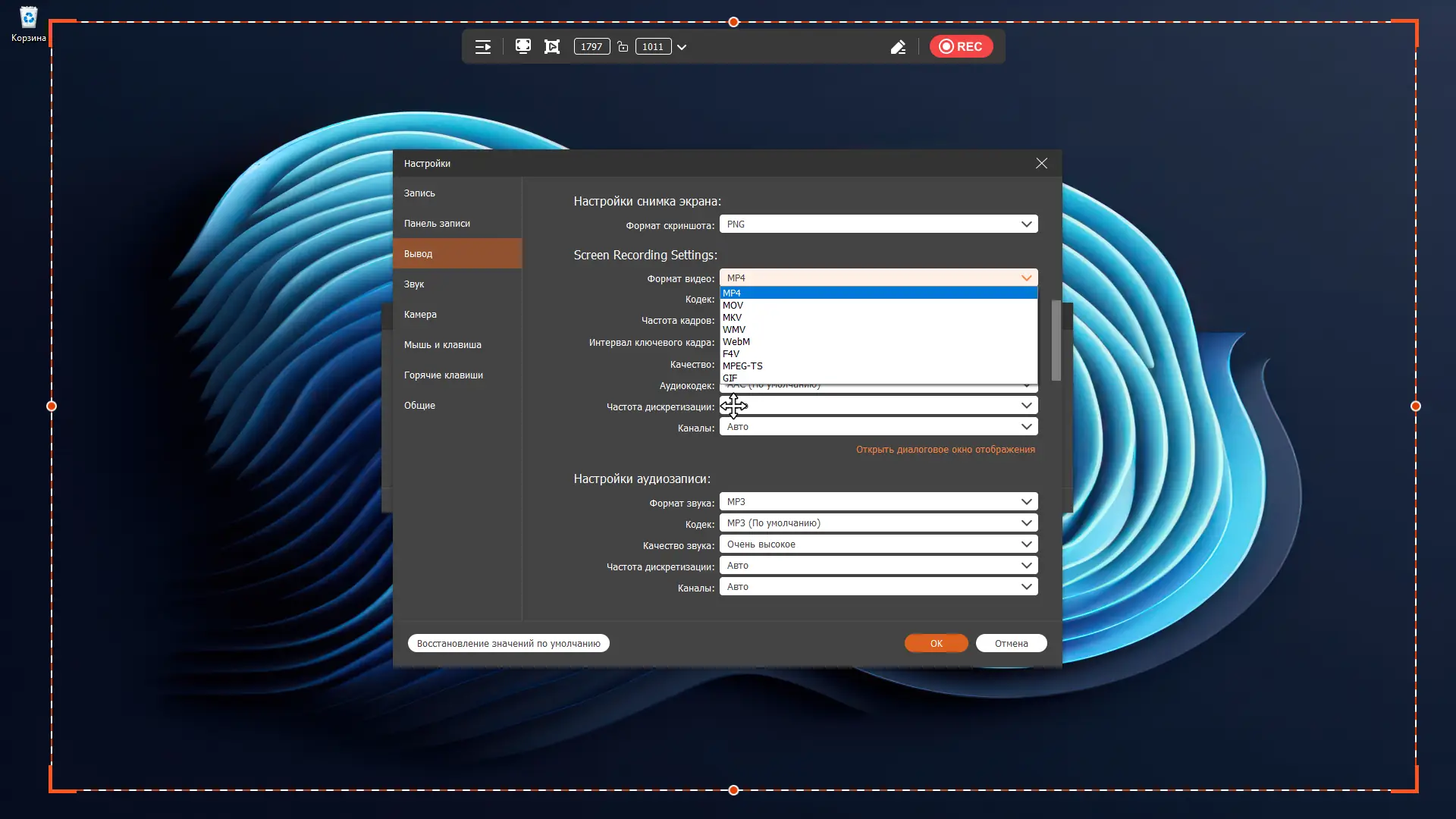Expand the Качество звука dropdown

(878, 544)
